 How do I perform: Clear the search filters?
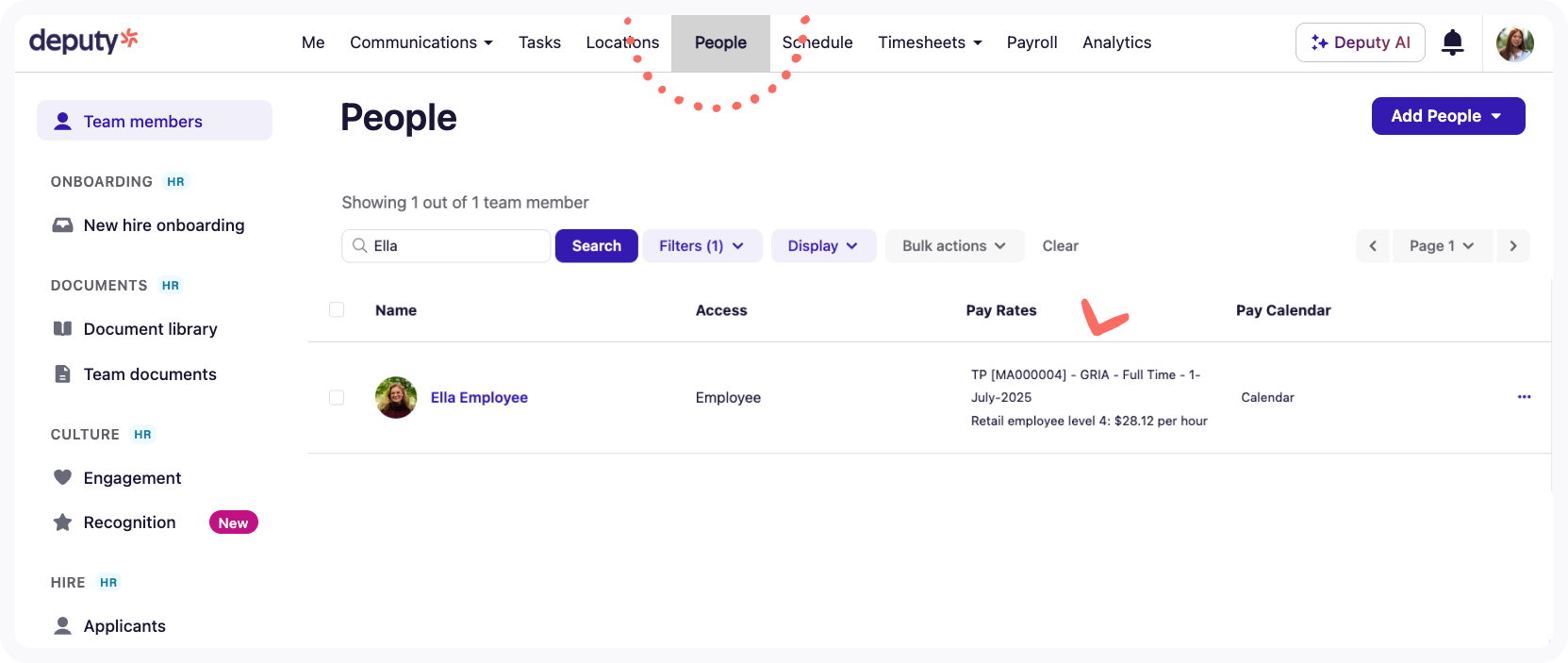(x=1060, y=246)
